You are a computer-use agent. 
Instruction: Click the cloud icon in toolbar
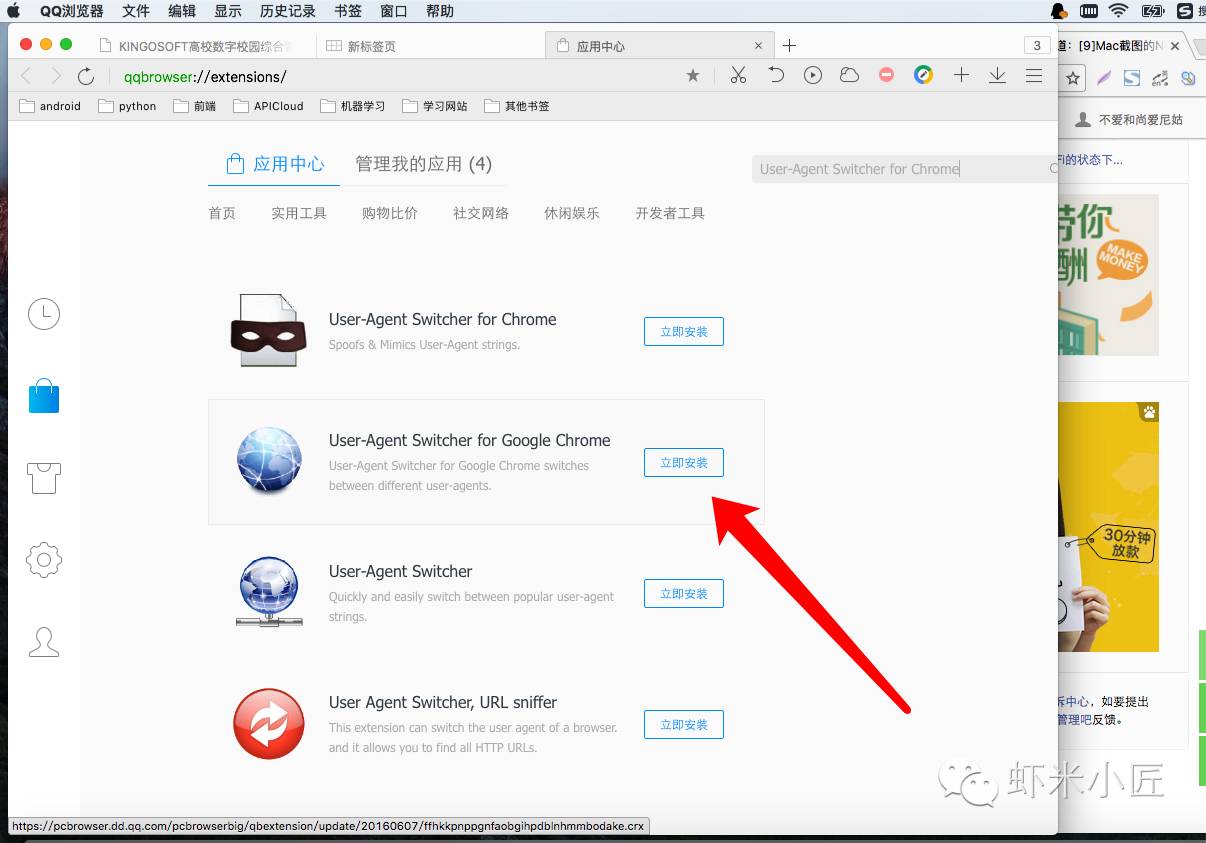tap(849, 76)
